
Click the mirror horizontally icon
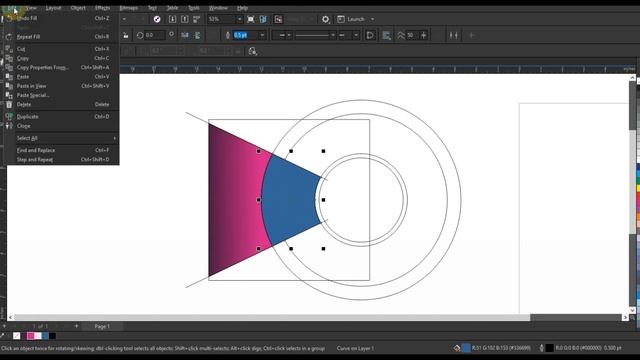pyautogui.click(x=185, y=36)
